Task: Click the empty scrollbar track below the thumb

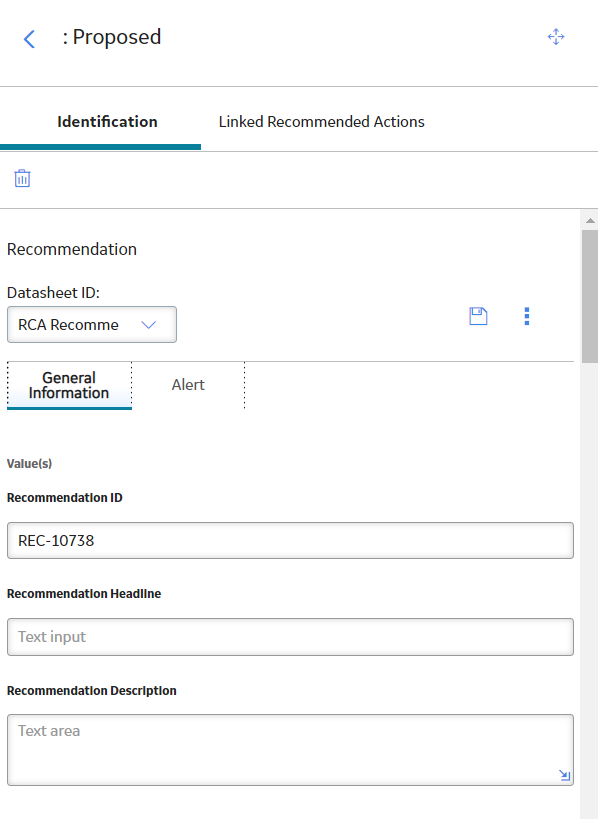Action: point(590,590)
